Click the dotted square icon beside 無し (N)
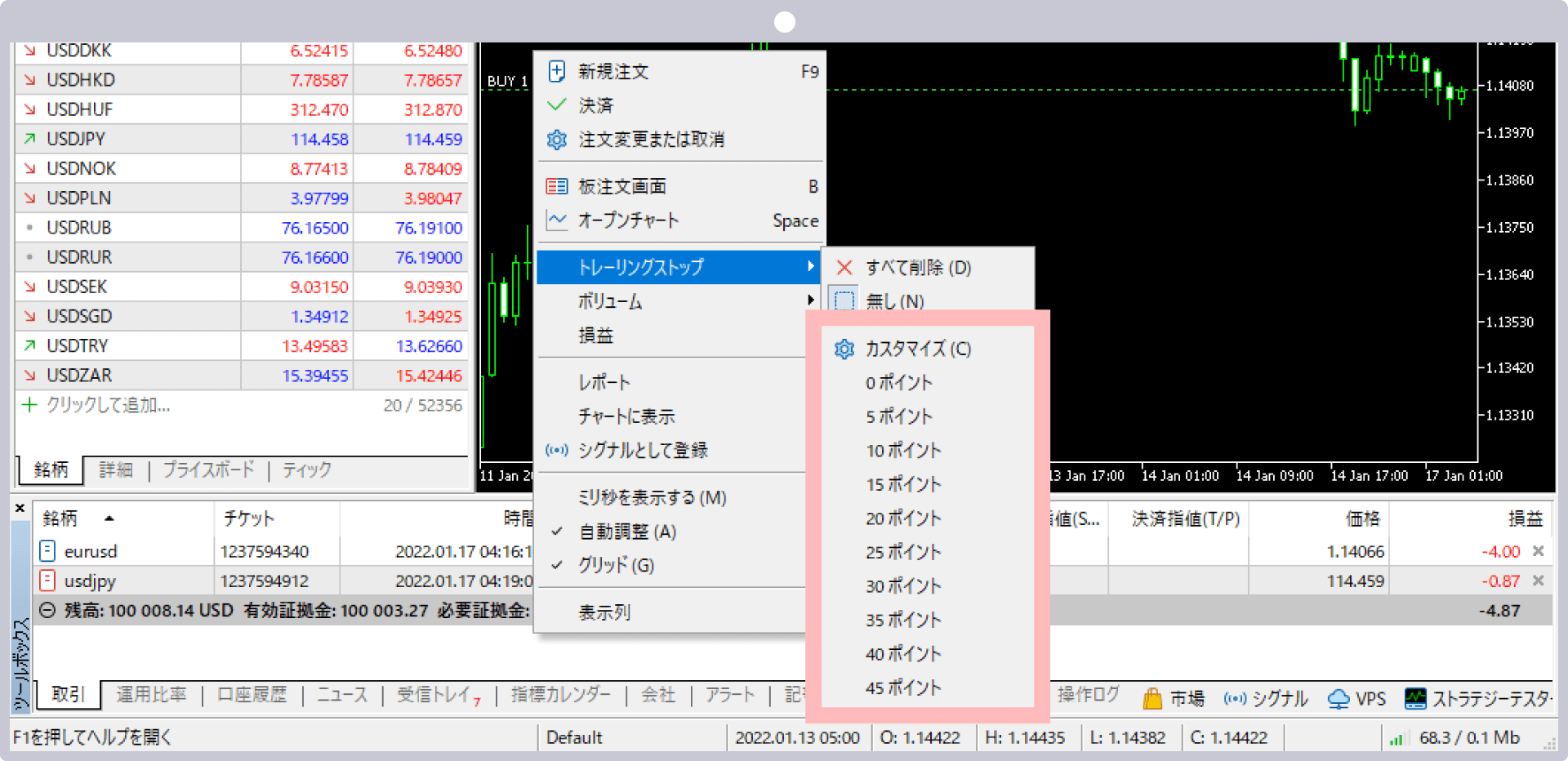Viewport: 1568px width, 761px height. click(844, 300)
